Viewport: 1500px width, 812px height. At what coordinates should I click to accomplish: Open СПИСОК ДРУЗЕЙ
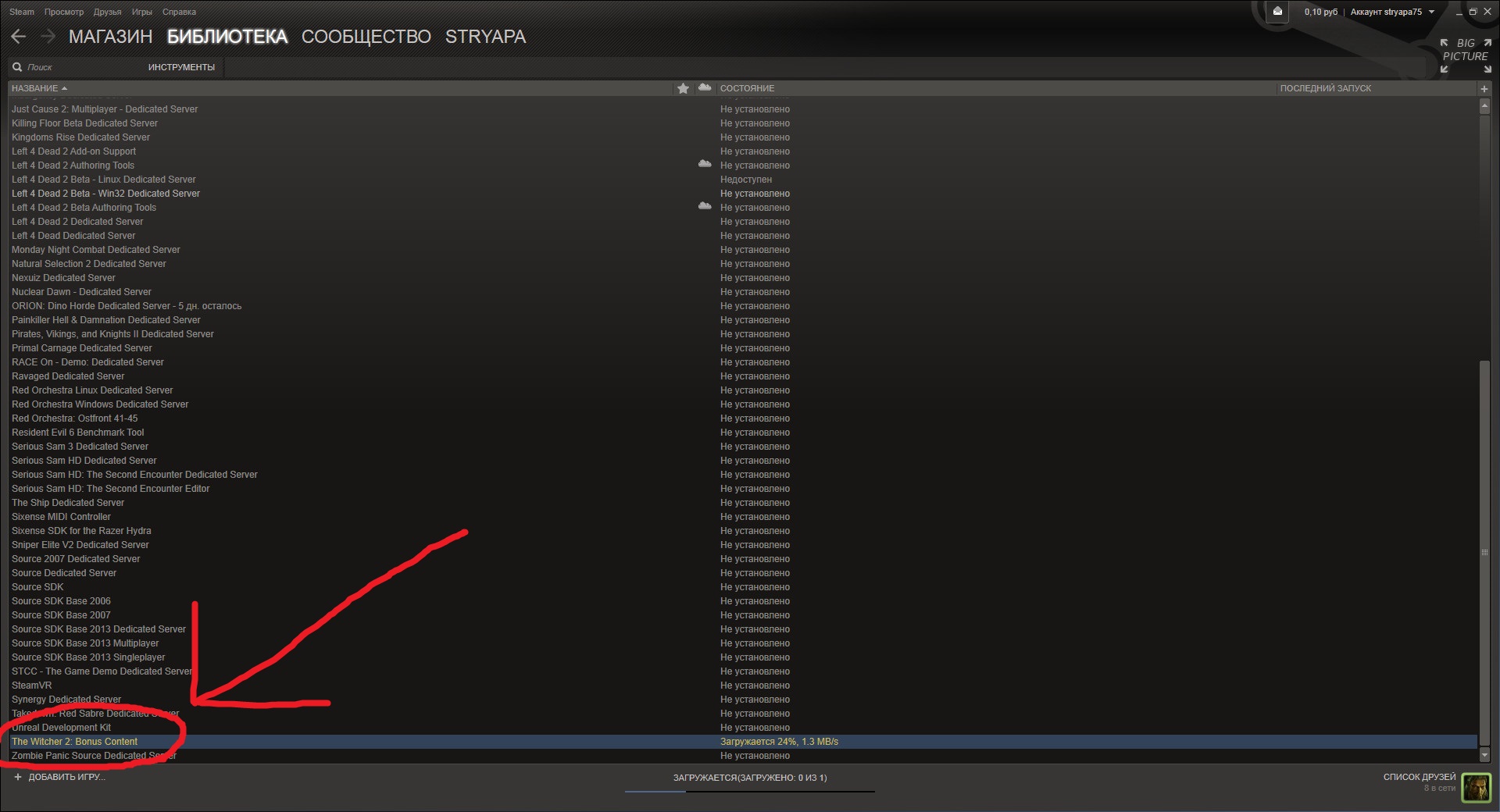click(x=1420, y=777)
